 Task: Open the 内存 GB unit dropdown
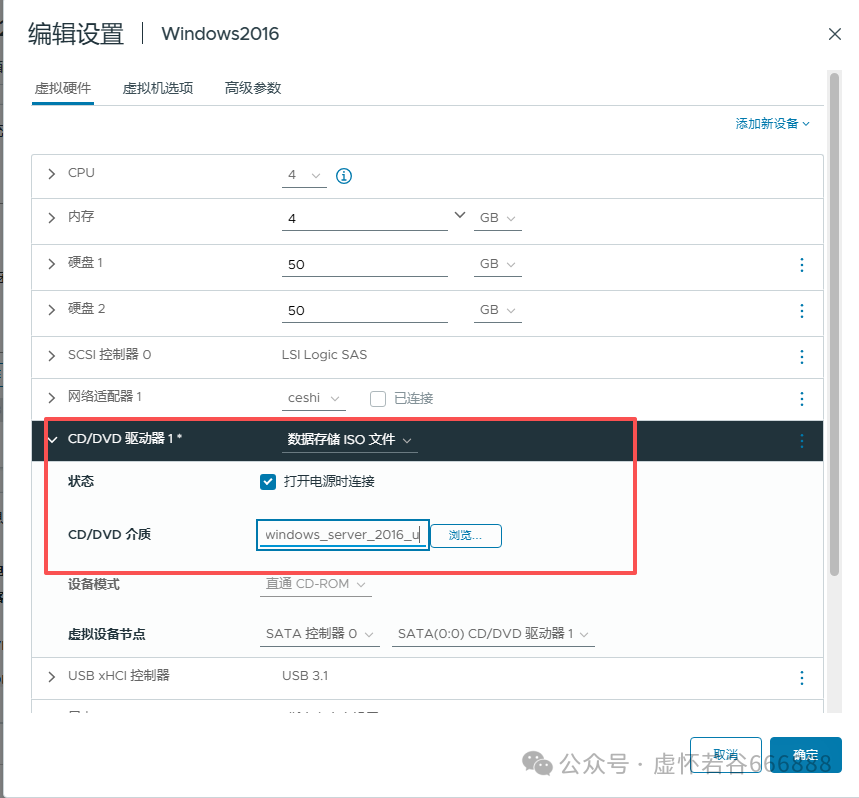(497, 219)
